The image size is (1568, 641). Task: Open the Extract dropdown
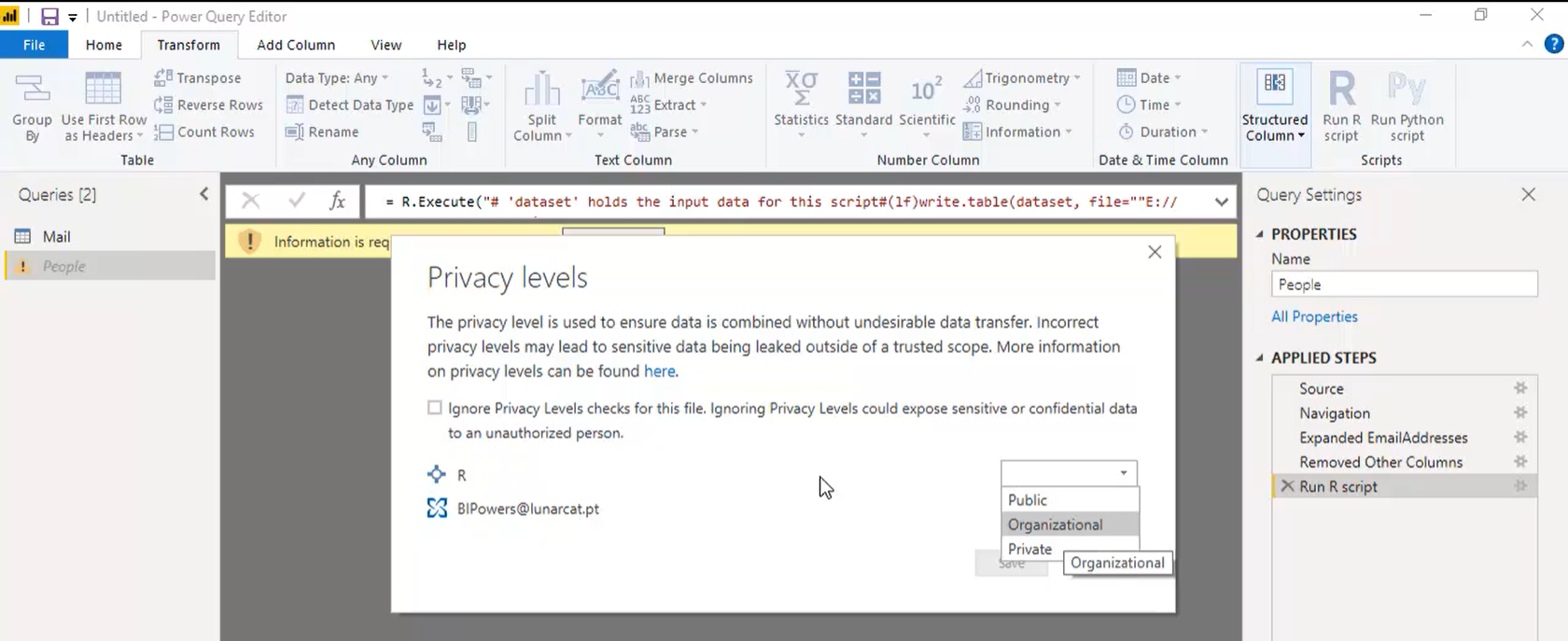pyautogui.click(x=668, y=105)
